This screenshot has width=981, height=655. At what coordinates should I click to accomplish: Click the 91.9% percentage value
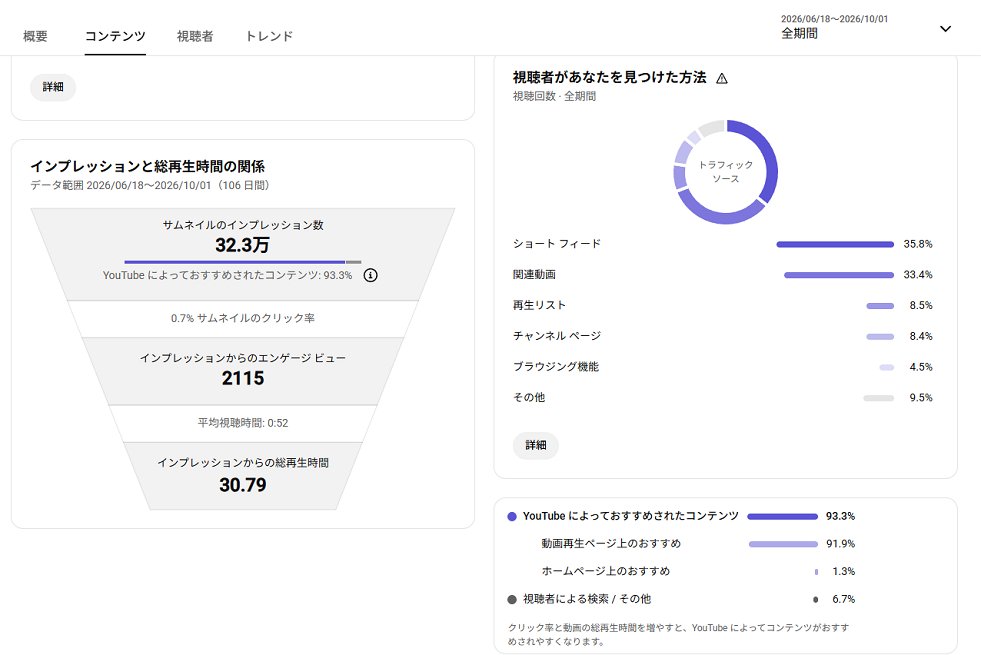click(x=840, y=544)
